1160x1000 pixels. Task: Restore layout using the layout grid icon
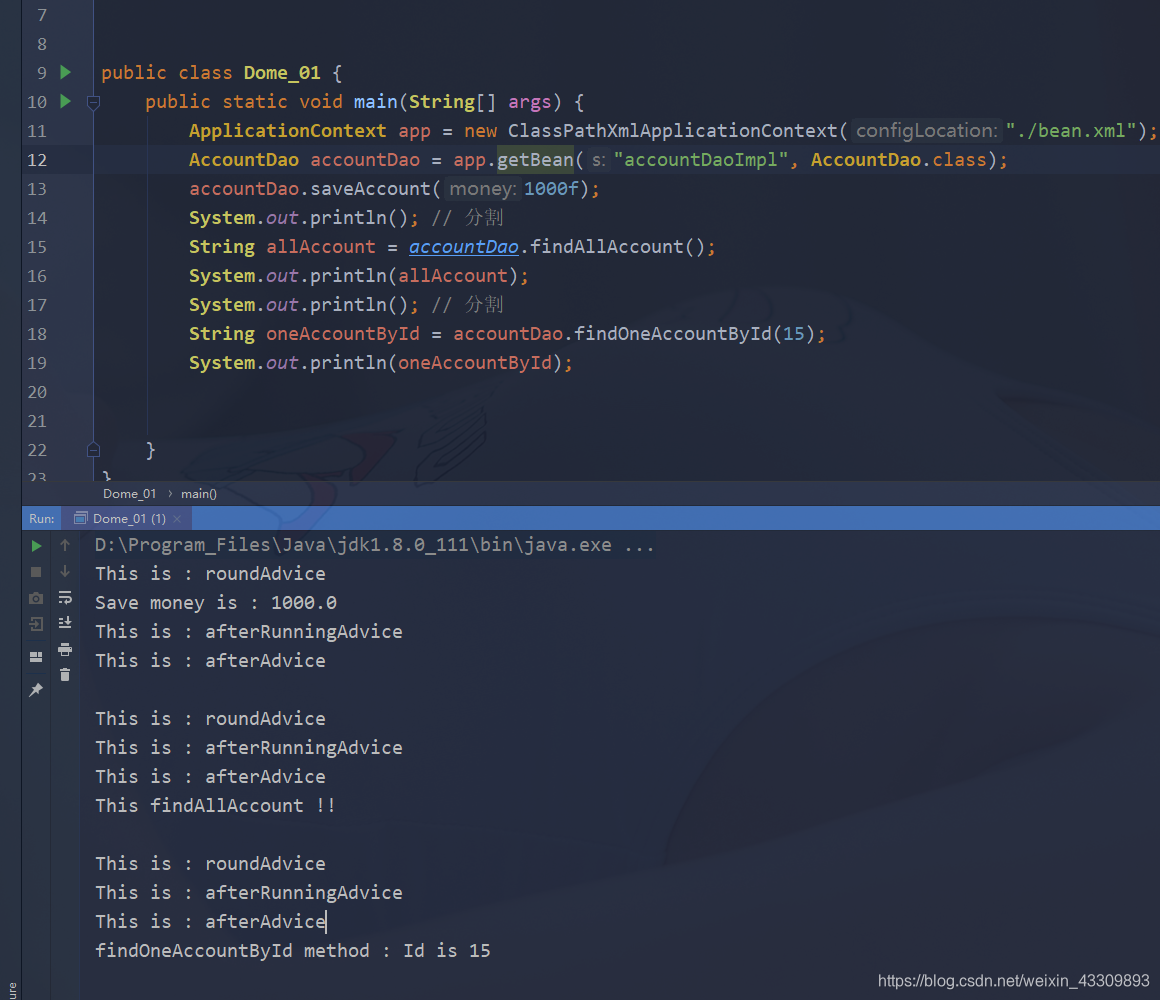[36, 657]
